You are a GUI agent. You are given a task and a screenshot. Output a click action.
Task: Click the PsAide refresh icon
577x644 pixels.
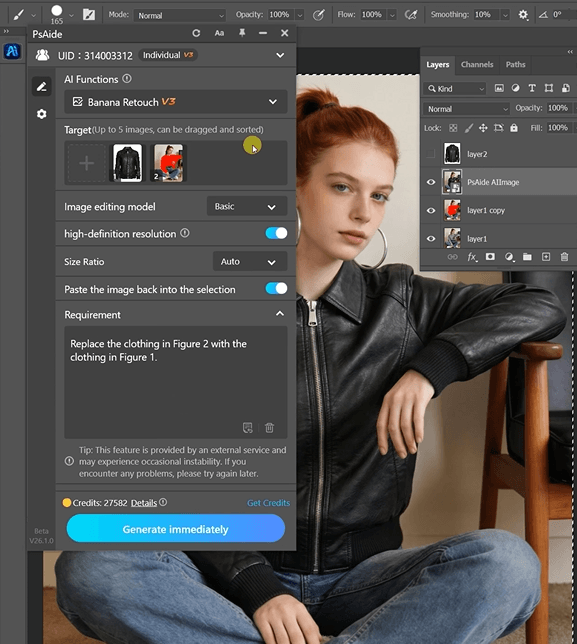click(196, 33)
